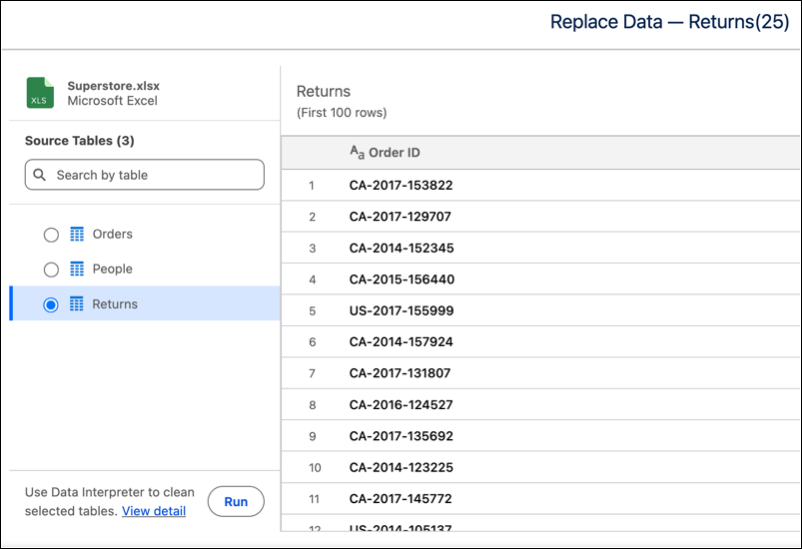Image resolution: width=802 pixels, height=549 pixels.
Task: Click the People table grid icon
Action: (x=77, y=269)
